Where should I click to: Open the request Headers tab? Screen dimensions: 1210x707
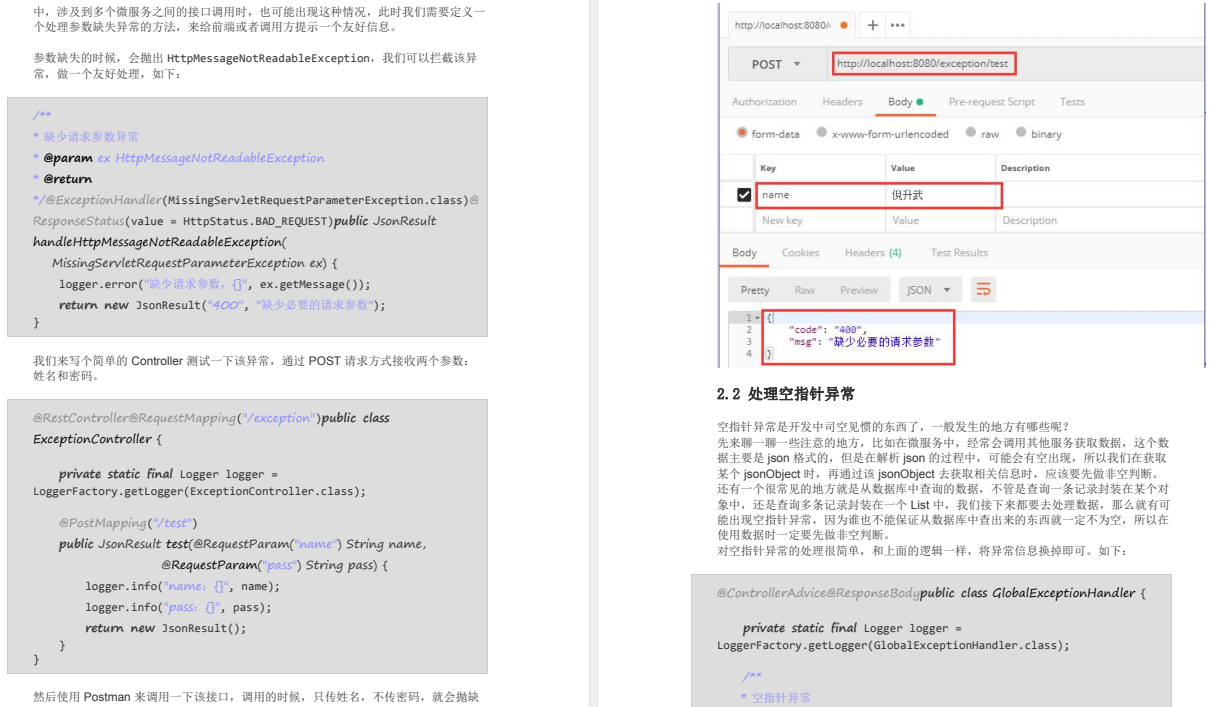click(842, 102)
